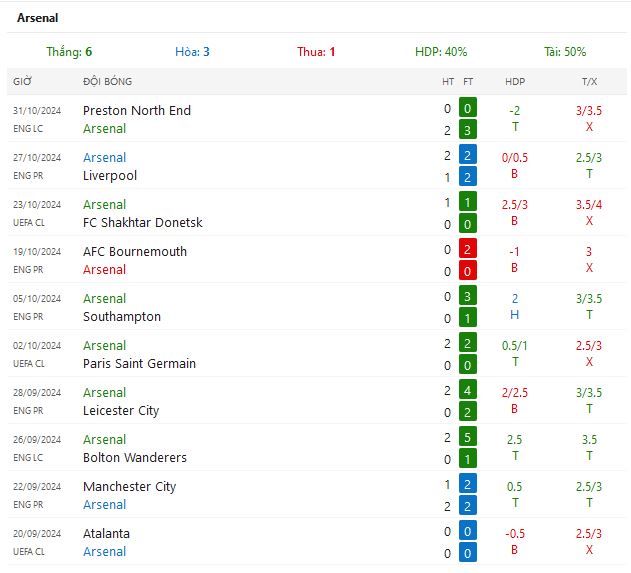
Task: Open Liverpool team link
Action: click(x=110, y=176)
